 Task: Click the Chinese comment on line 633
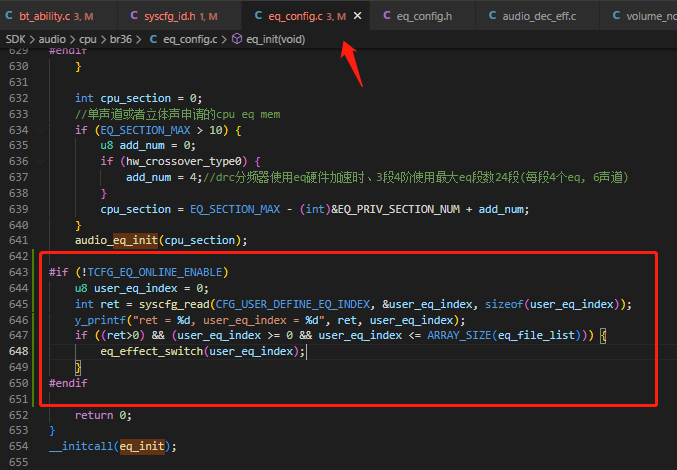(x=177, y=114)
